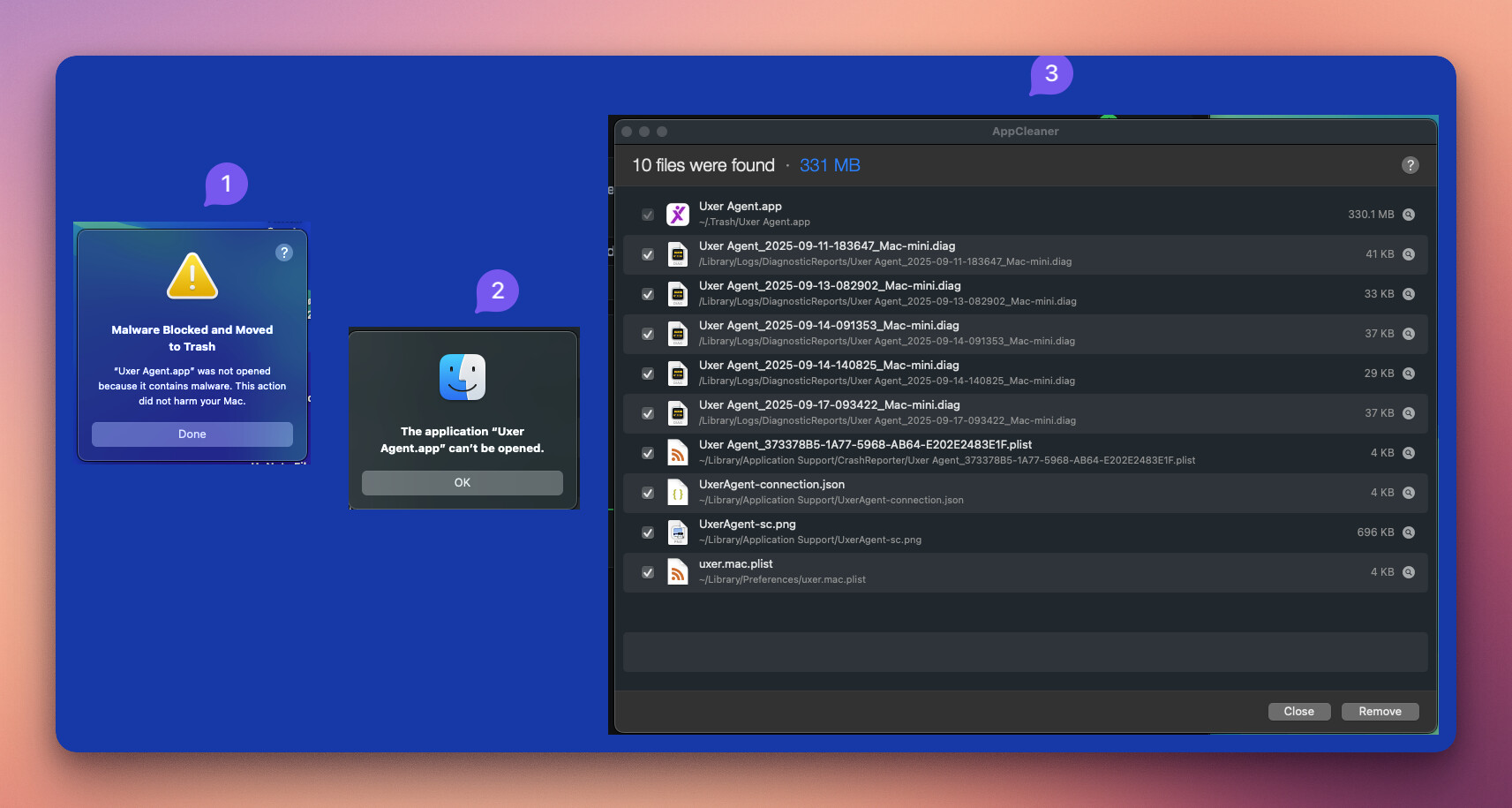Open AppCleaner help question mark
The height and width of the screenshot is (808, 1512).
pos(1410,165)
